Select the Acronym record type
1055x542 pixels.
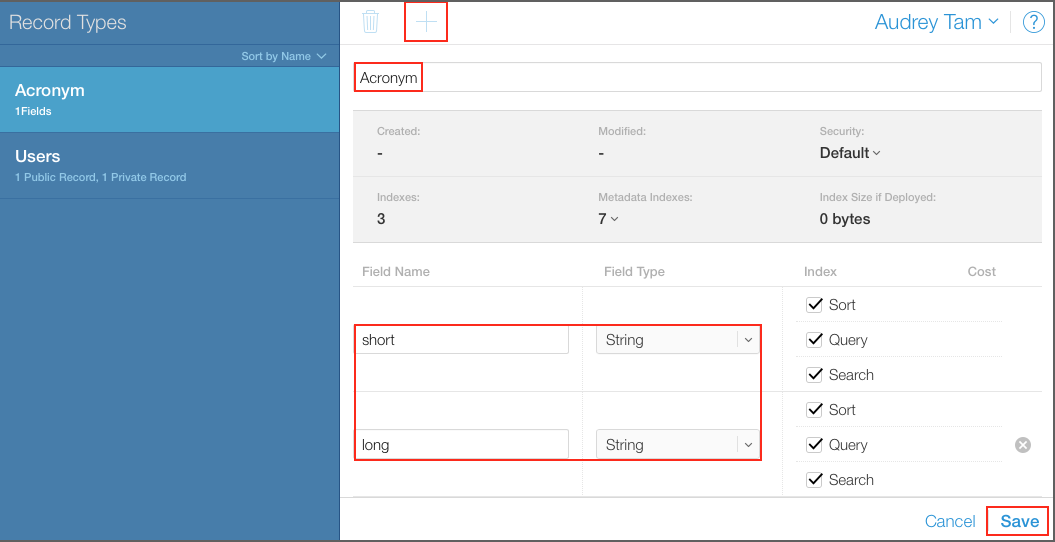click(170, 100)
